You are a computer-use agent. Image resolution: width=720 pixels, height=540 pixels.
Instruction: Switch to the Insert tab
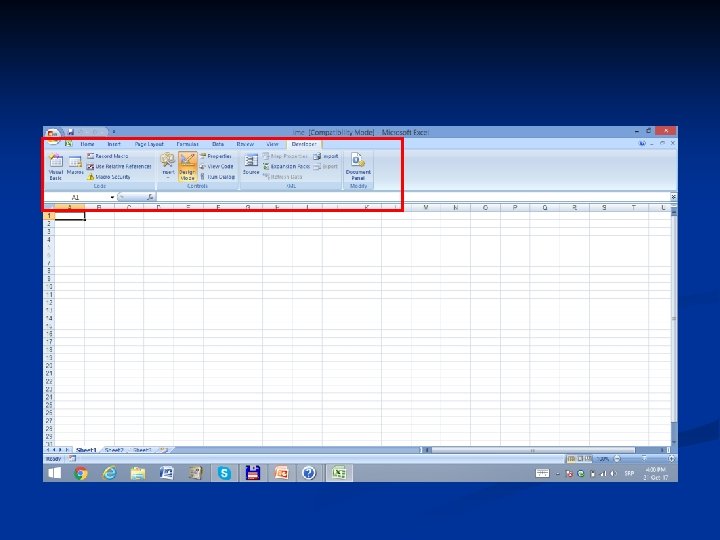pos(114,144)
